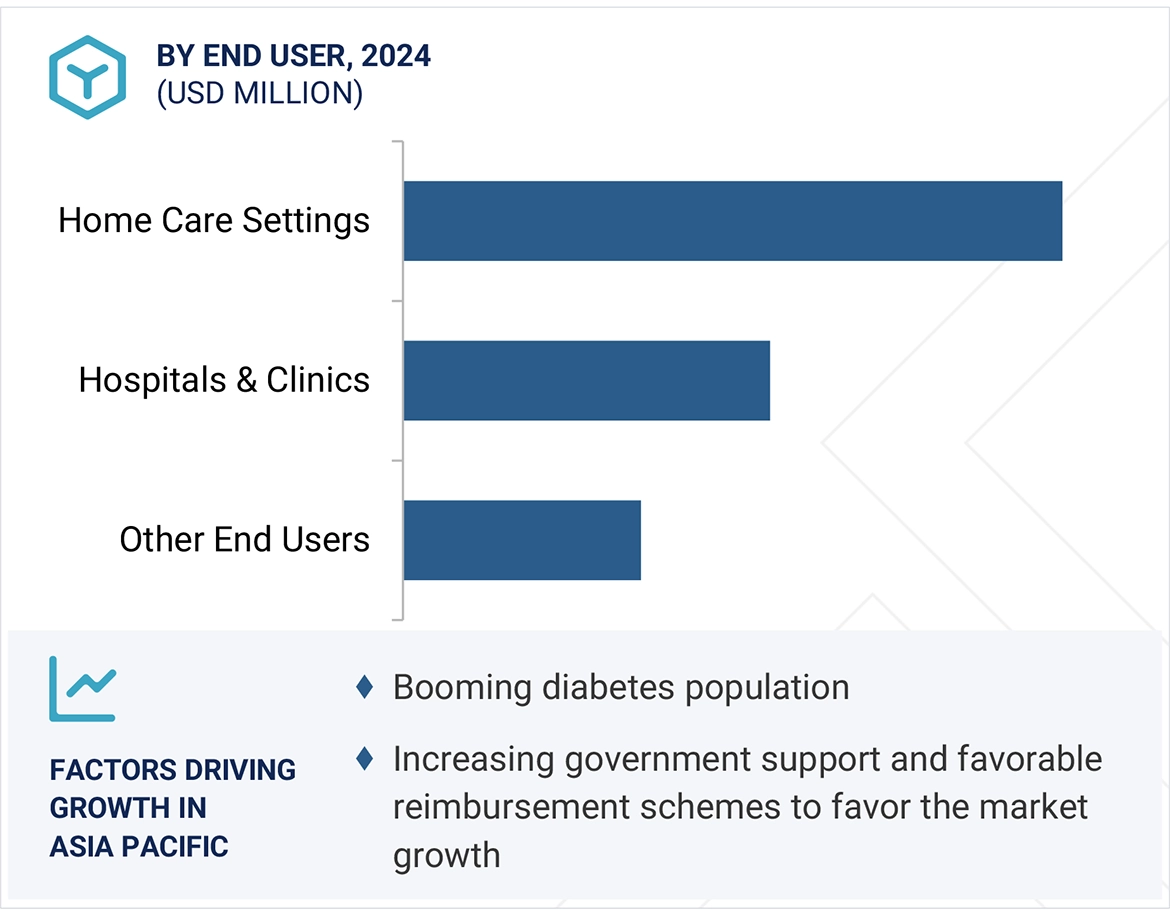The height and width of the screenshot is (910, 1170).
Task: Select the Home Care Settings bar
Action: 732,221
